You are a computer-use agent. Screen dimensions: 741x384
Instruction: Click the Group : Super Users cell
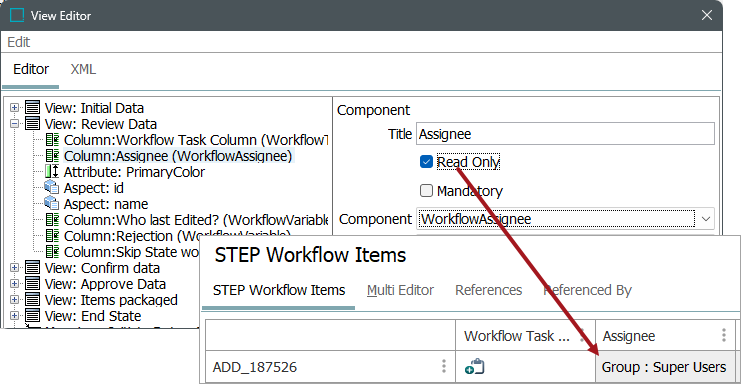pyautogui.click(x=664, y=367)
